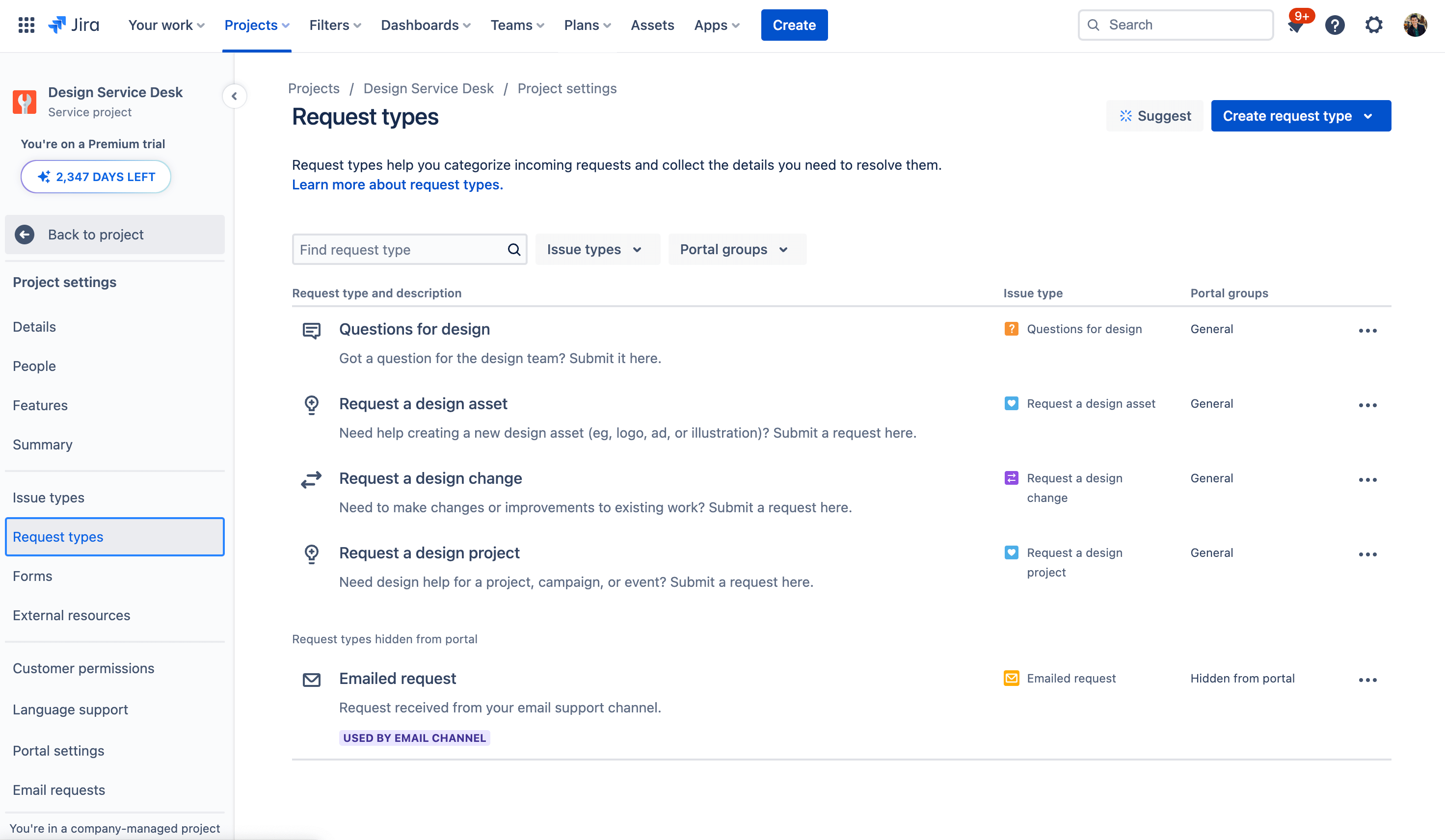Image resolution: width=1445 pixels, height=840 pixels.
Task: Click the Emailed request envelope icon
Action: coord(311,679)
